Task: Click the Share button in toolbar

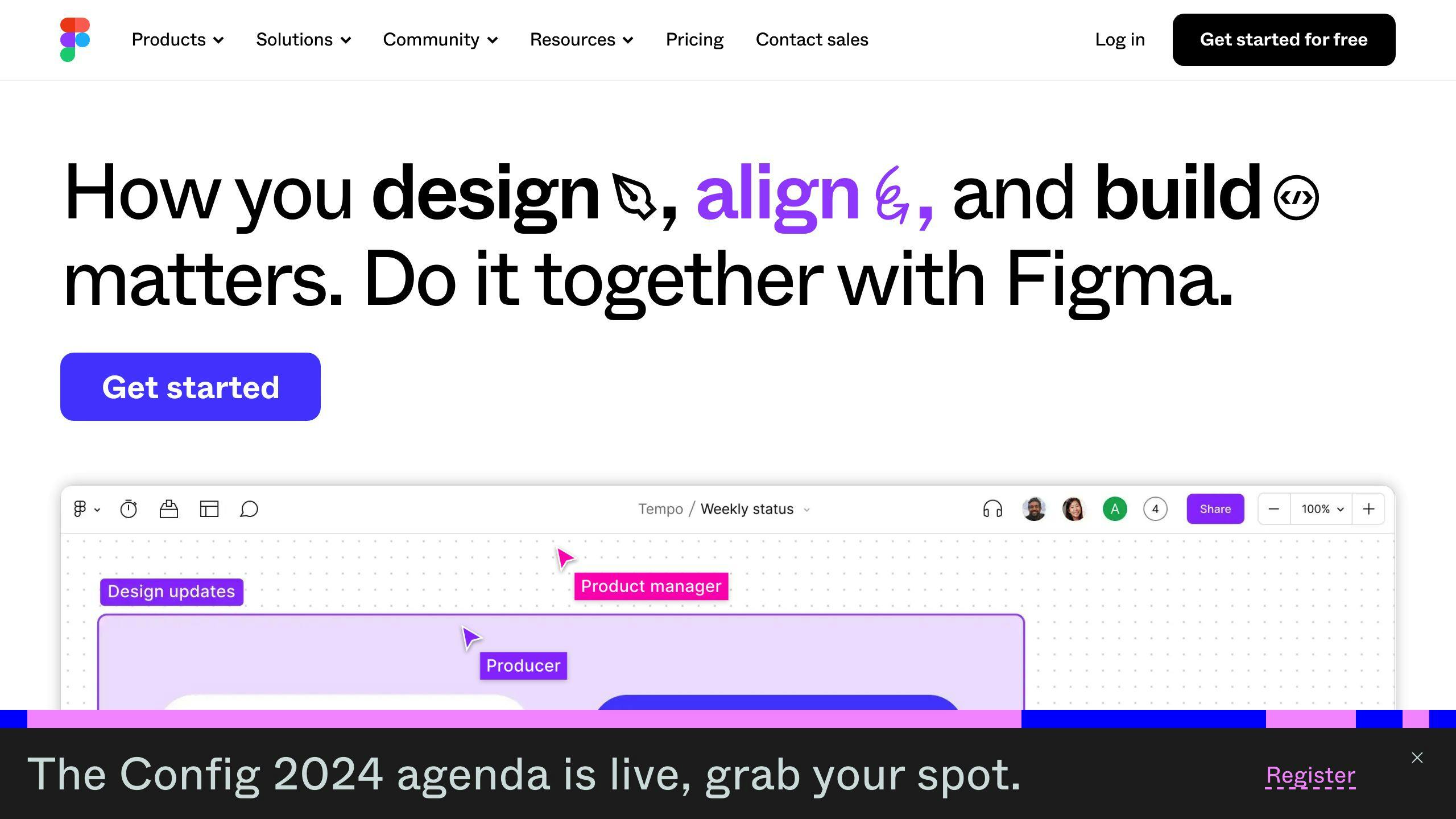Action: (x=1215, y=509)
